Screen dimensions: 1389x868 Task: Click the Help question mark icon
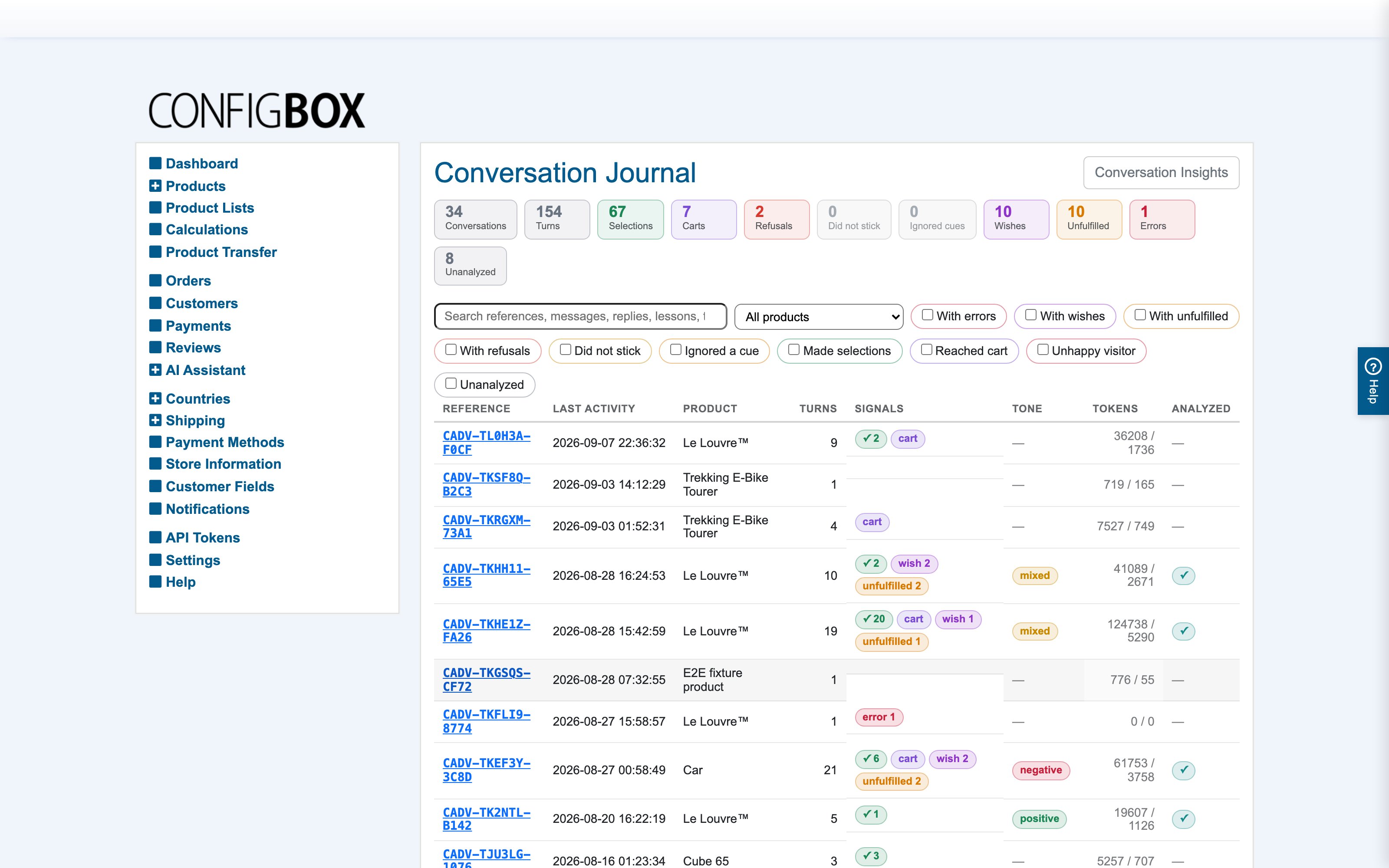point(1373,366)
